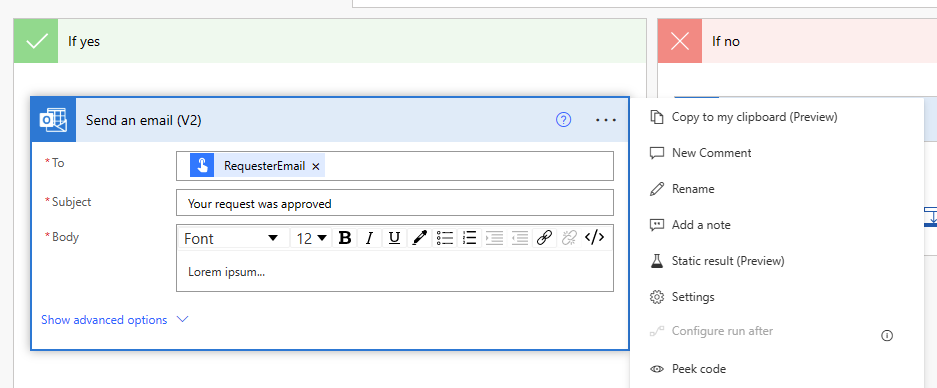Edit the Subject field text

click(x=394, y=203)
